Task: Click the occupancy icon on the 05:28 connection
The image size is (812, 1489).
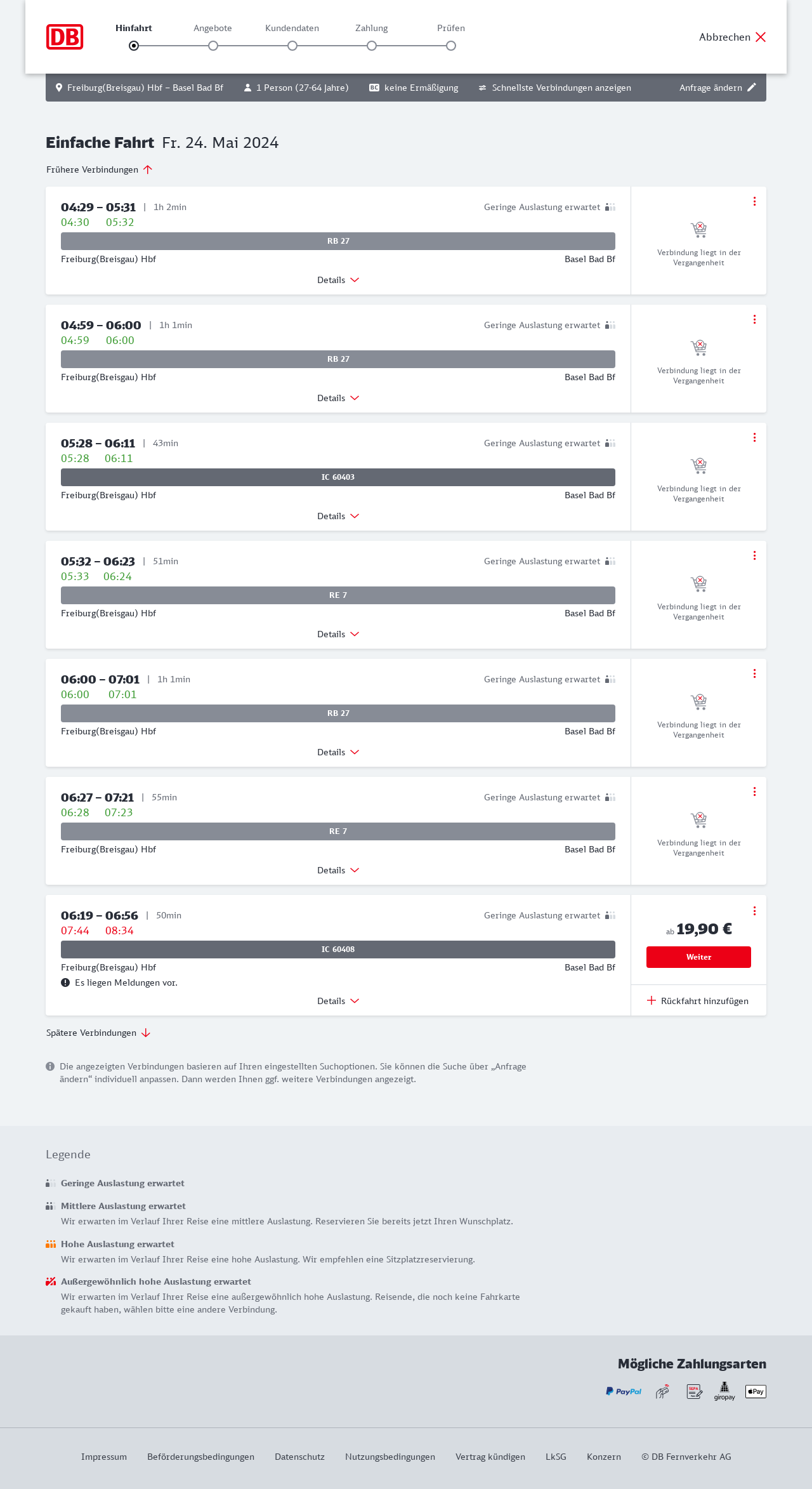Action: coord(610,443)
